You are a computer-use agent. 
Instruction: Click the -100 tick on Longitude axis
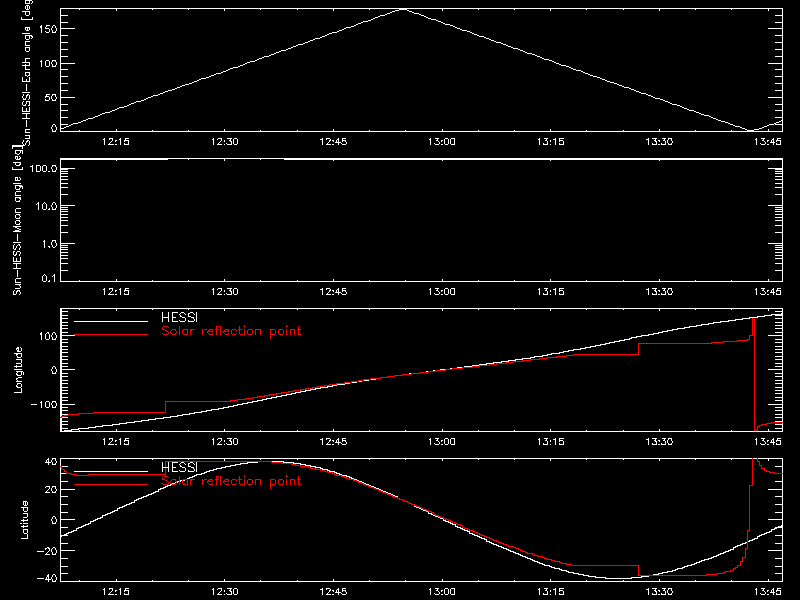(44, 404)
